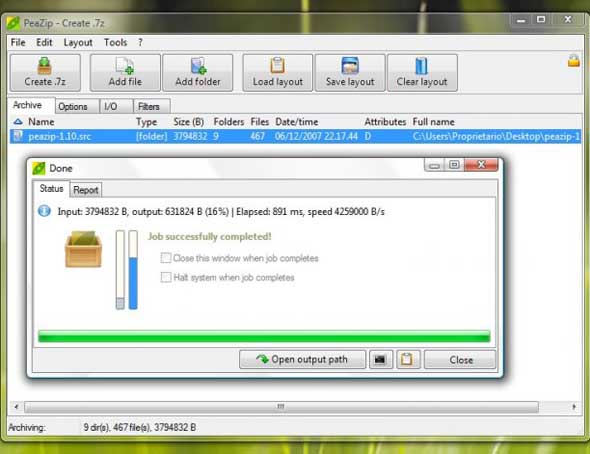The width and height of the screenshot is (590, 454).
Task: Open the Edit menu
Action: point(44,43)
